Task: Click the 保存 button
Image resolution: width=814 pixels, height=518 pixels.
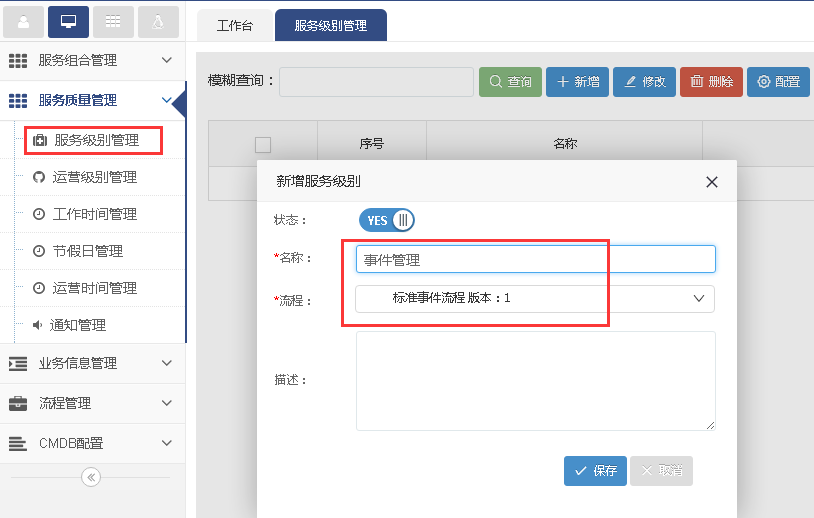Action: pos(595,471)
